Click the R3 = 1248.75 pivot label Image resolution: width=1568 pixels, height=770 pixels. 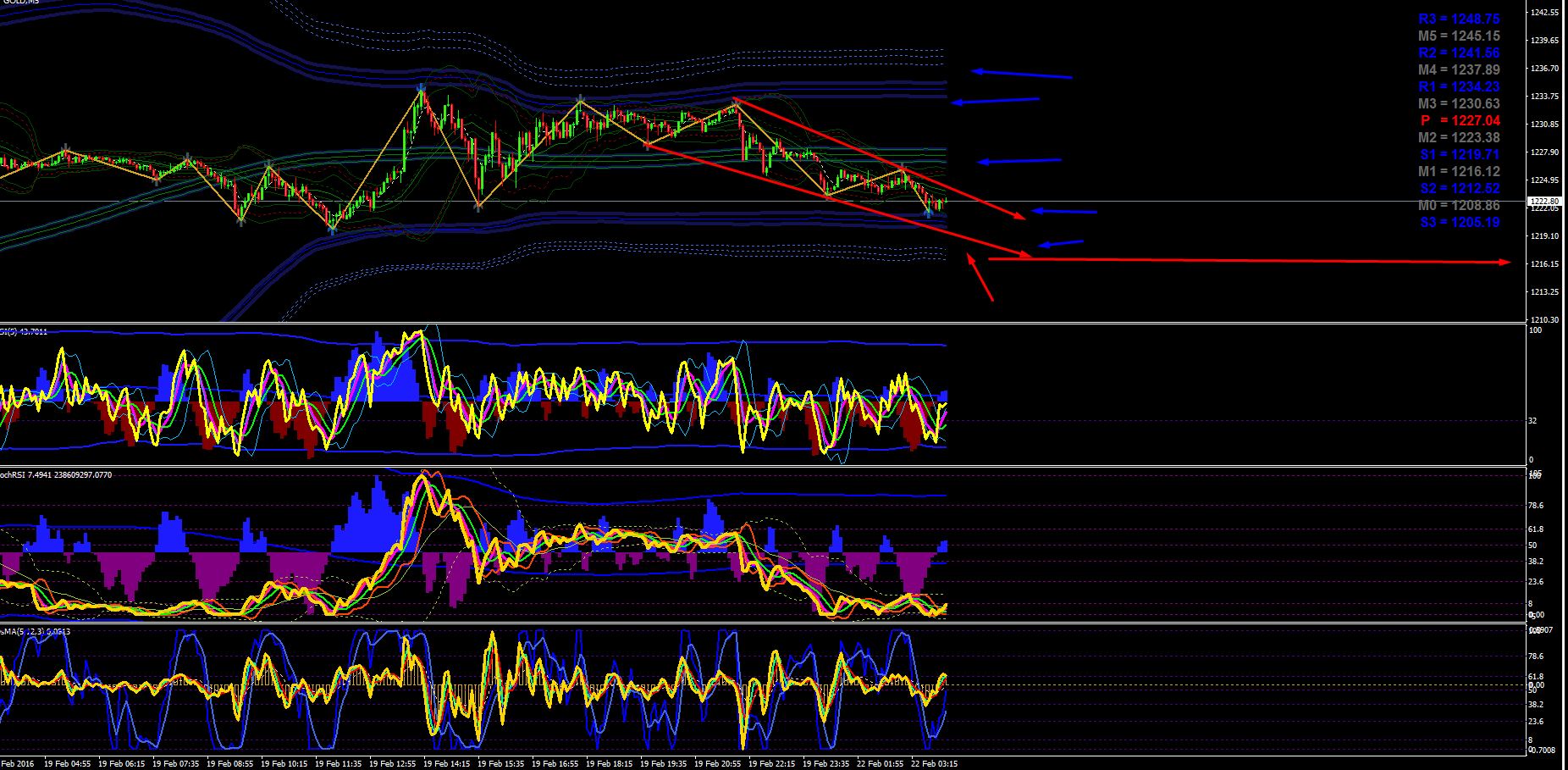1459,19
